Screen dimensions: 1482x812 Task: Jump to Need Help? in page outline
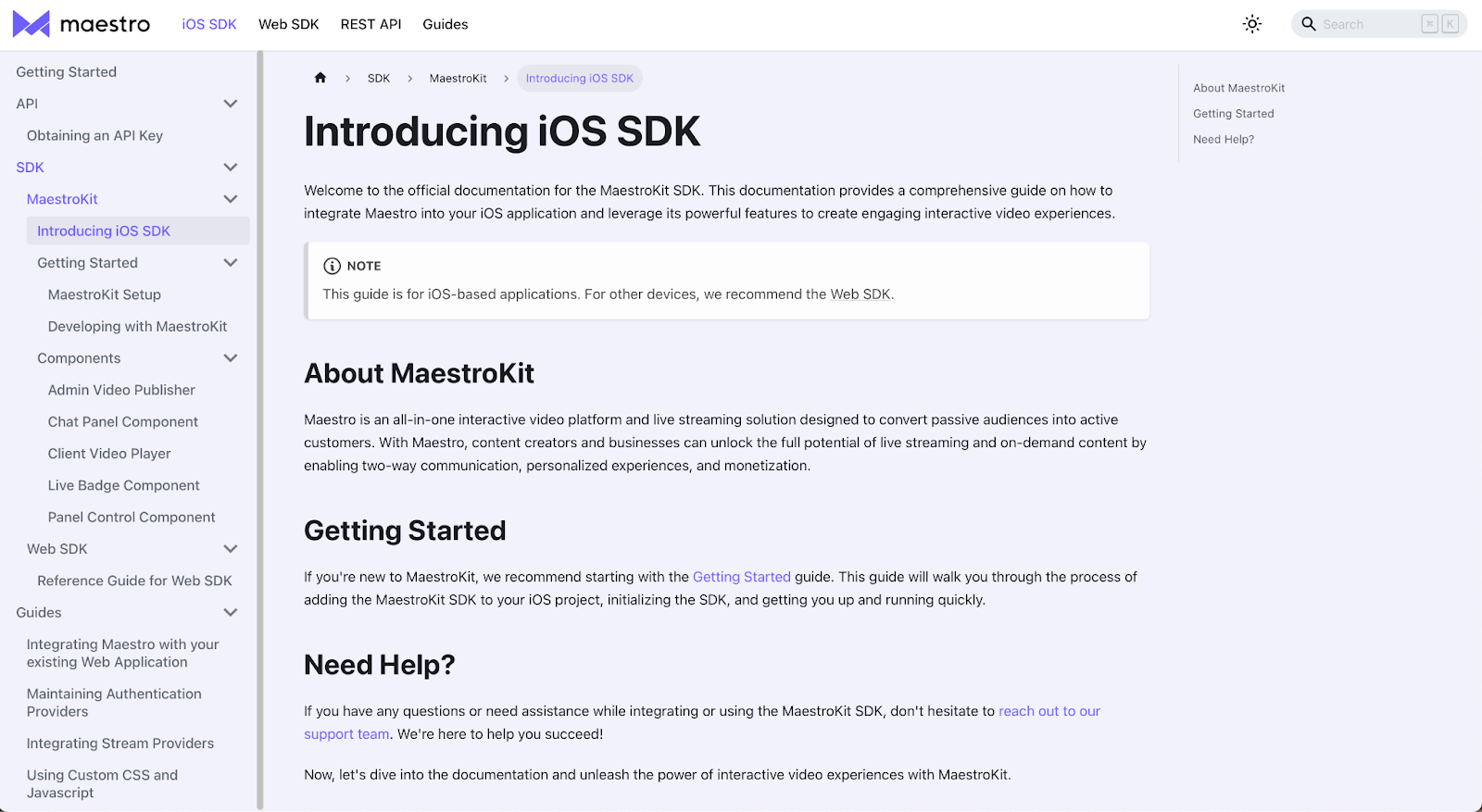tap(1224, 140)
